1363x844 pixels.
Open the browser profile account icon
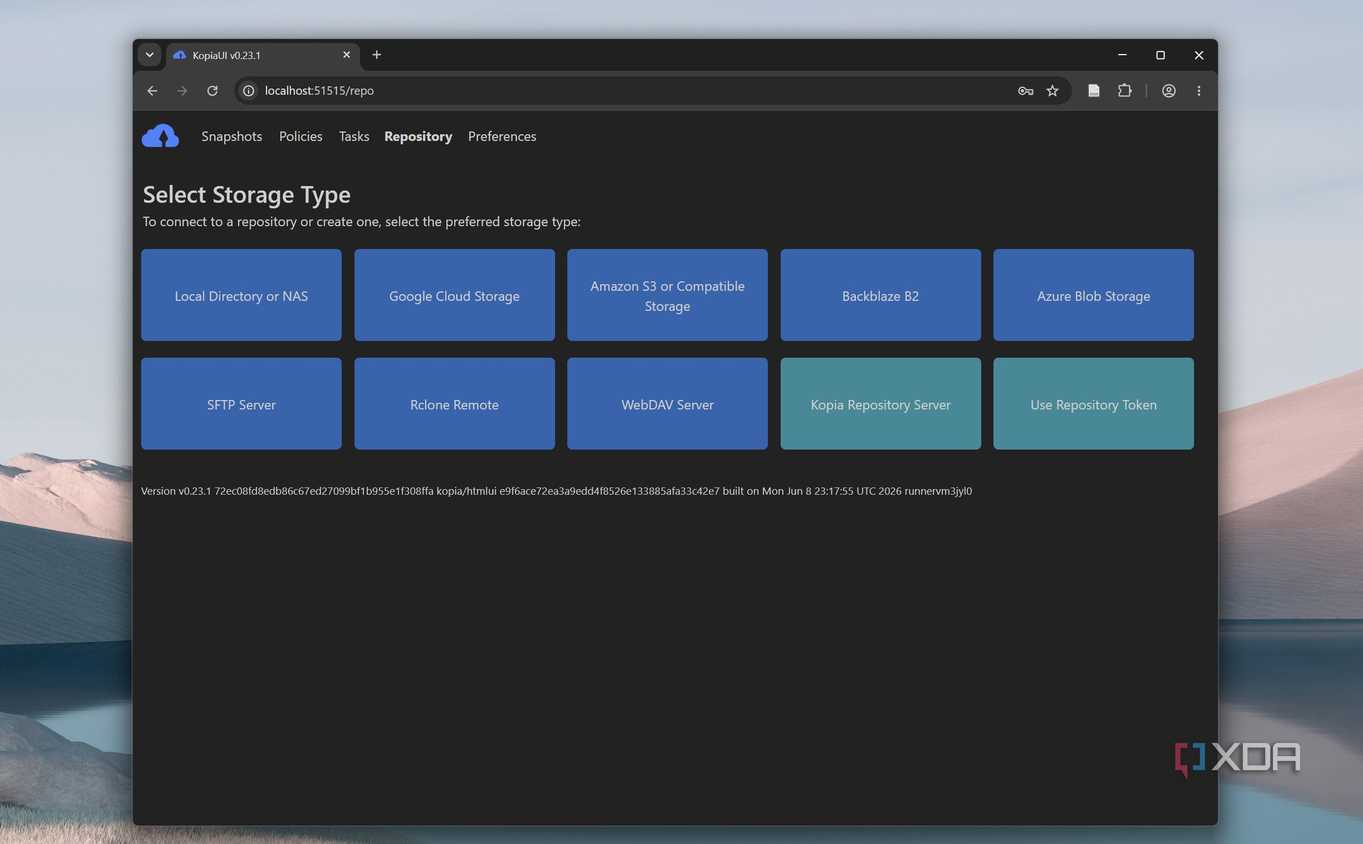point(1168,91)
